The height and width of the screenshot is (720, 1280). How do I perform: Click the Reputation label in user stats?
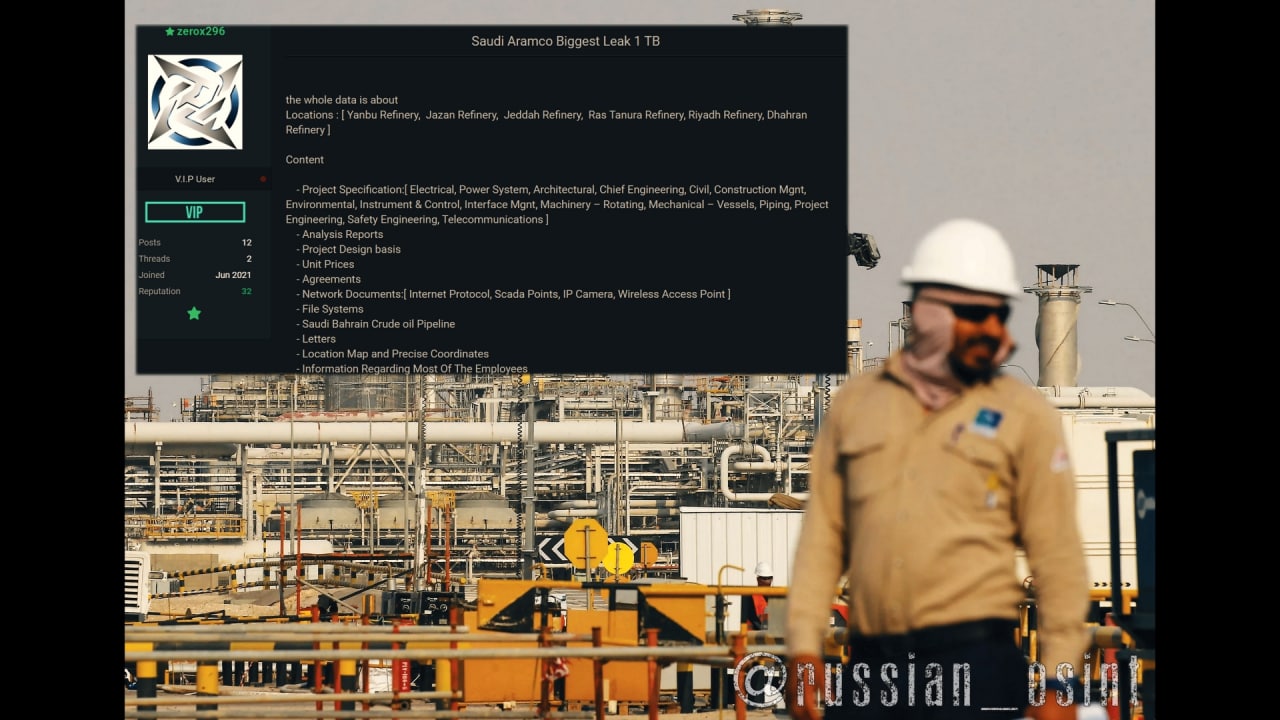click(x=159, y=291)
